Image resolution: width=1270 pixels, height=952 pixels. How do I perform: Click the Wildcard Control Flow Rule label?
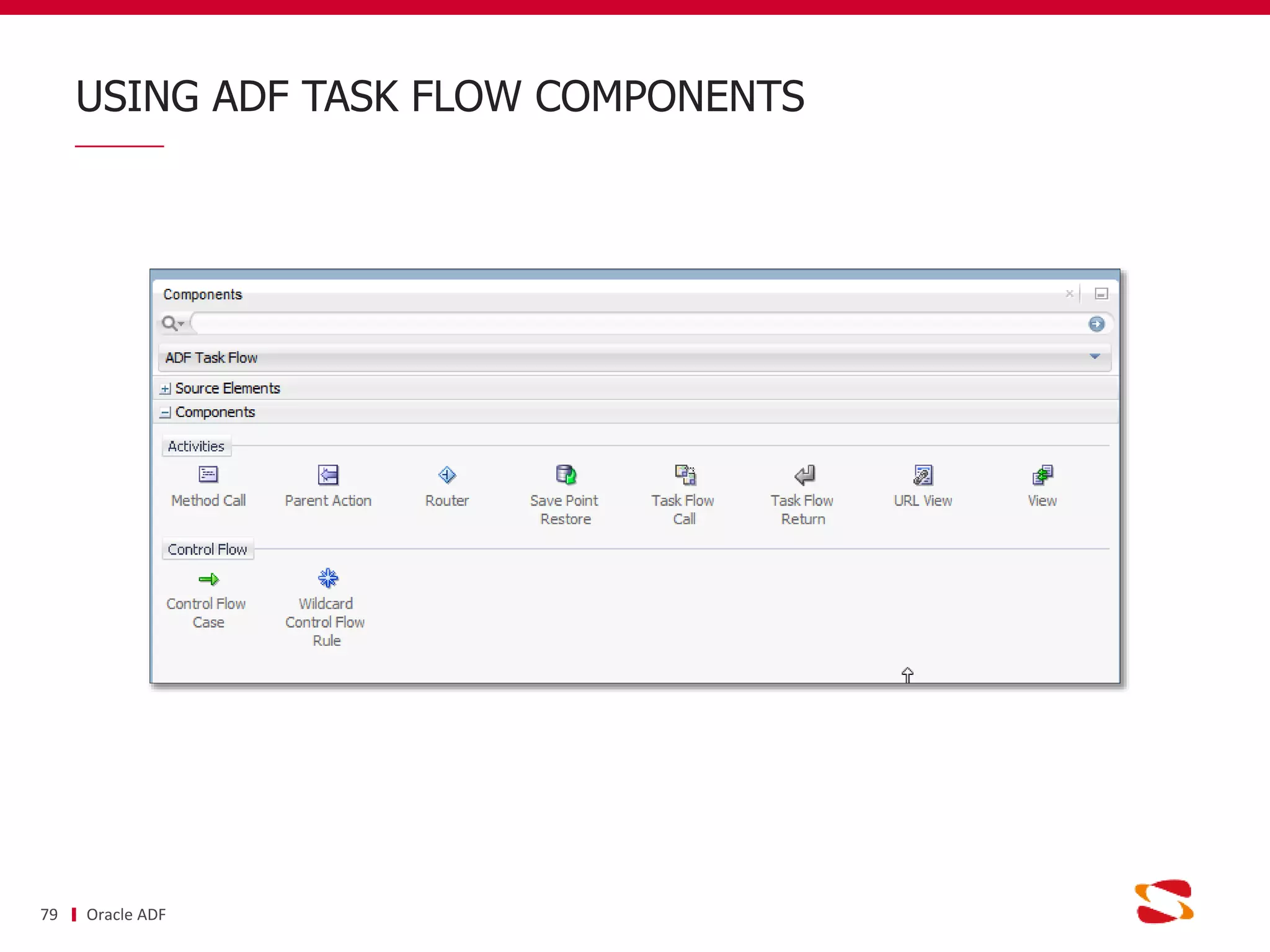click(x=326, y=622)
